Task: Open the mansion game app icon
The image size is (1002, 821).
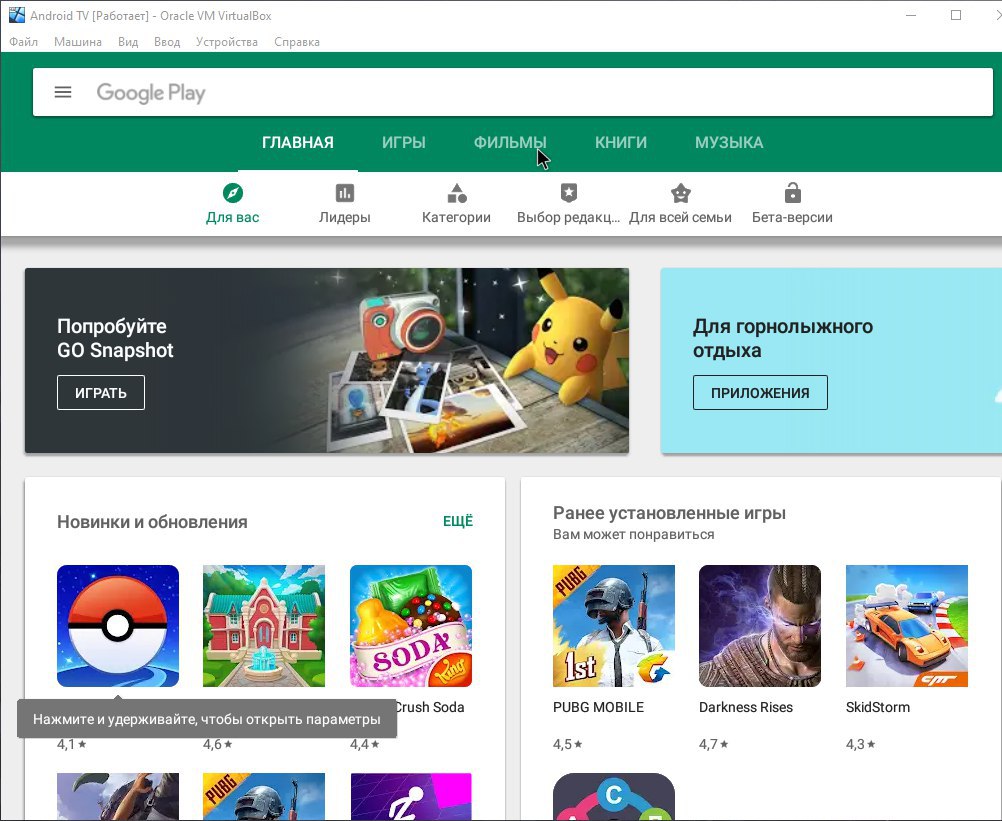Action: (x=264, y=625)
